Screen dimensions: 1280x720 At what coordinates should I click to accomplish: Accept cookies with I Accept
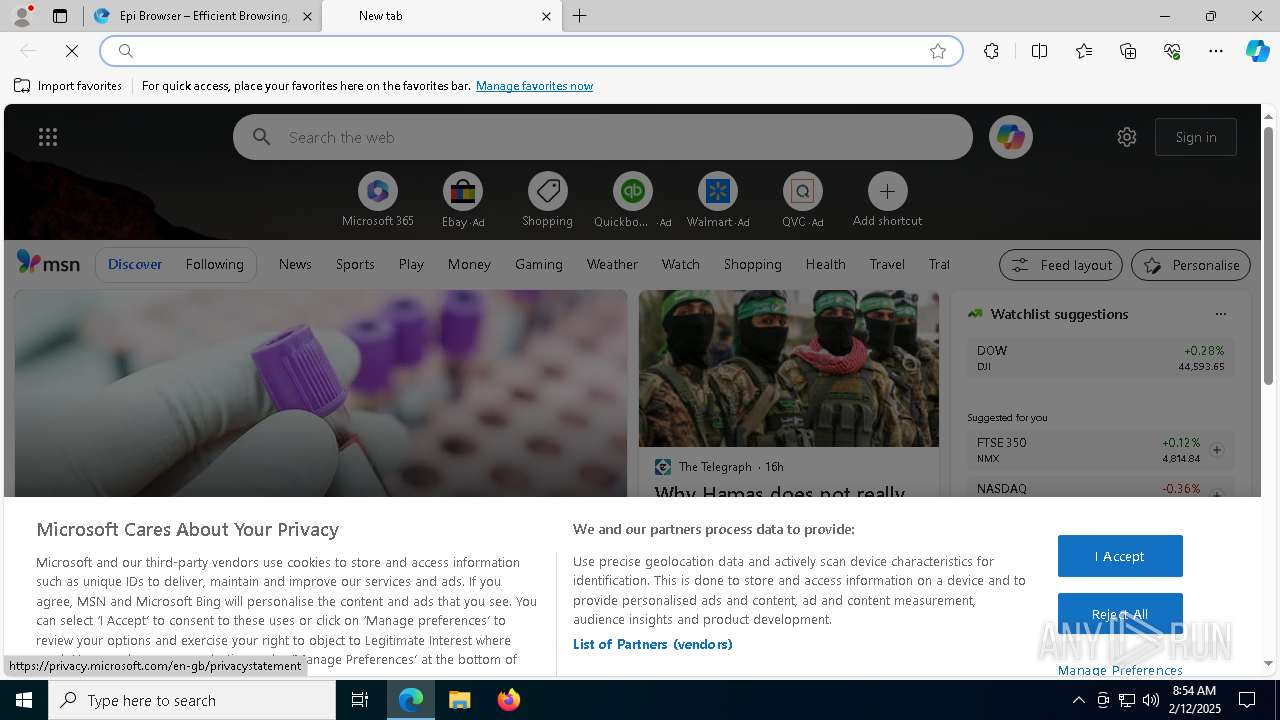click(x=1120, y=556)
